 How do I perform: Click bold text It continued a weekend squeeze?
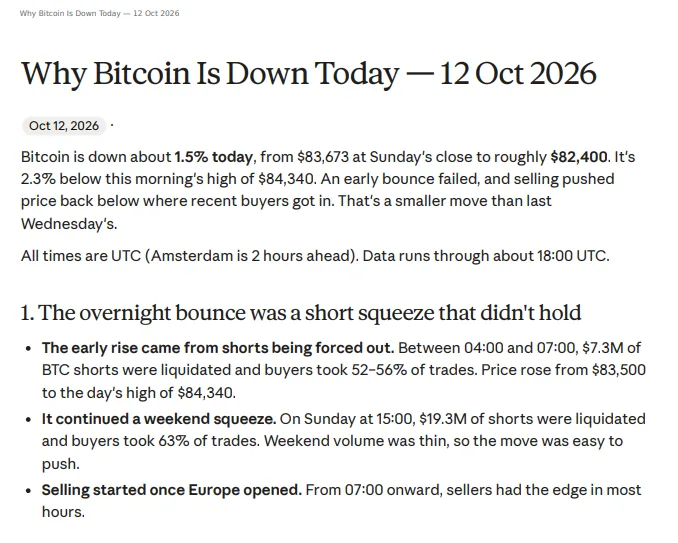coord(159,419)
